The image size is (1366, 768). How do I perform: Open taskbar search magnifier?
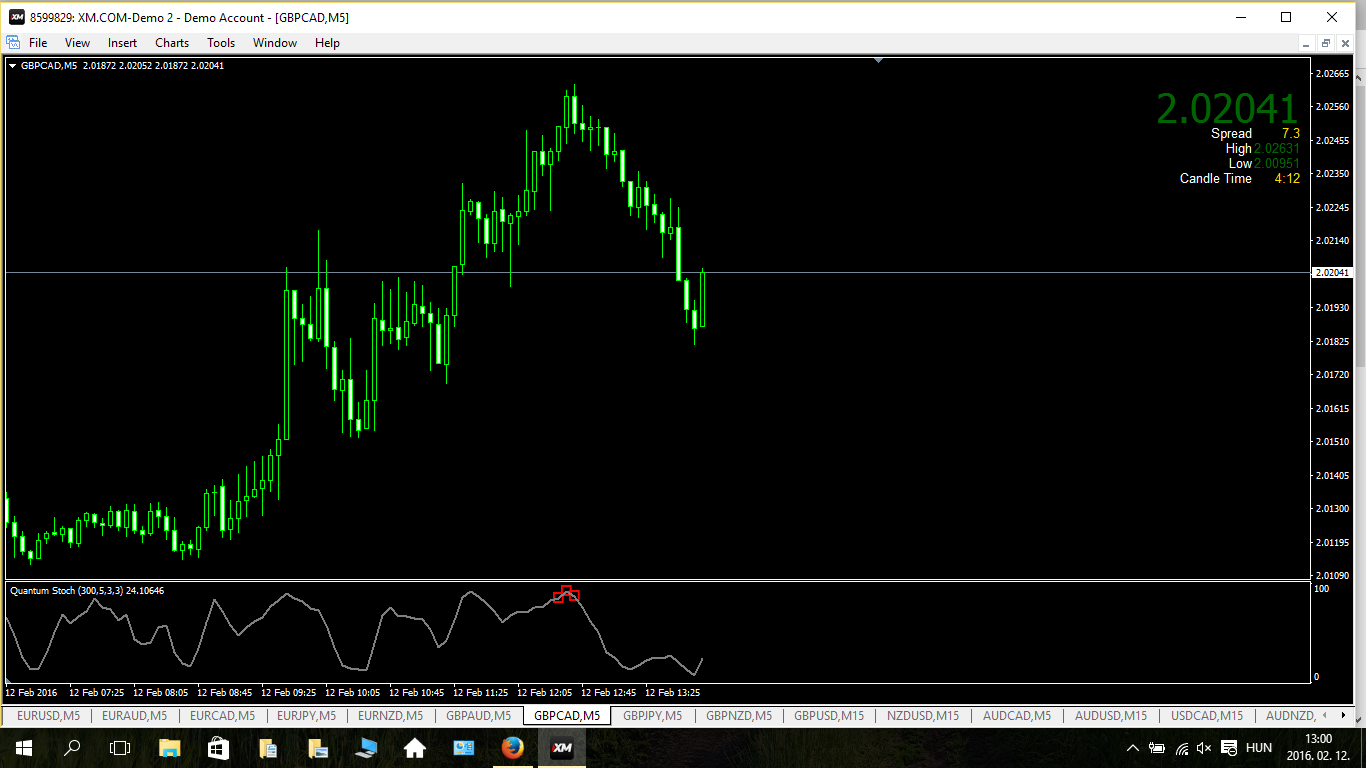(72, 748)
